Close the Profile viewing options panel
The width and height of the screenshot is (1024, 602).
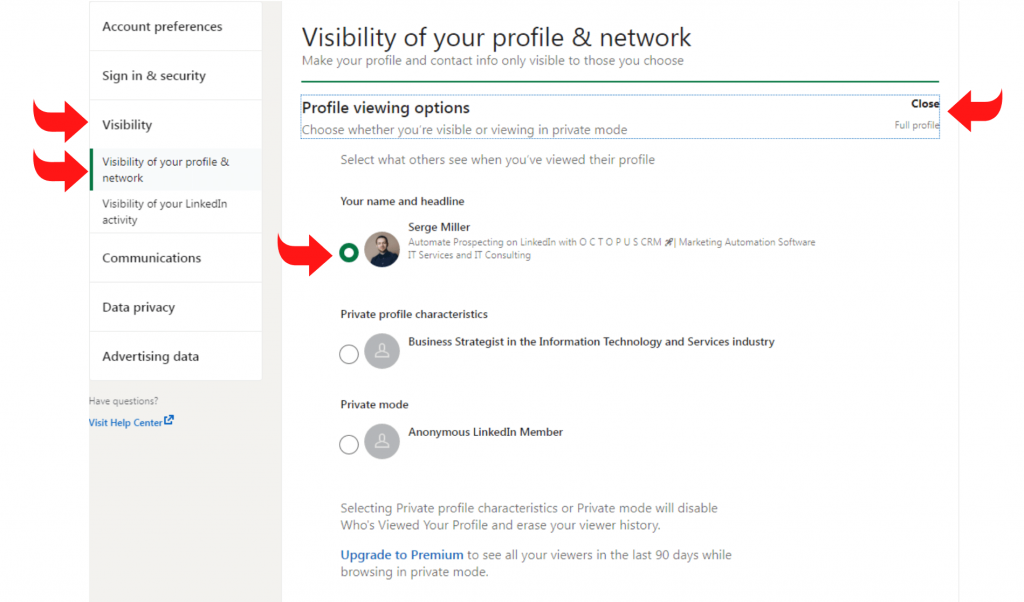(x=925, y=103)
